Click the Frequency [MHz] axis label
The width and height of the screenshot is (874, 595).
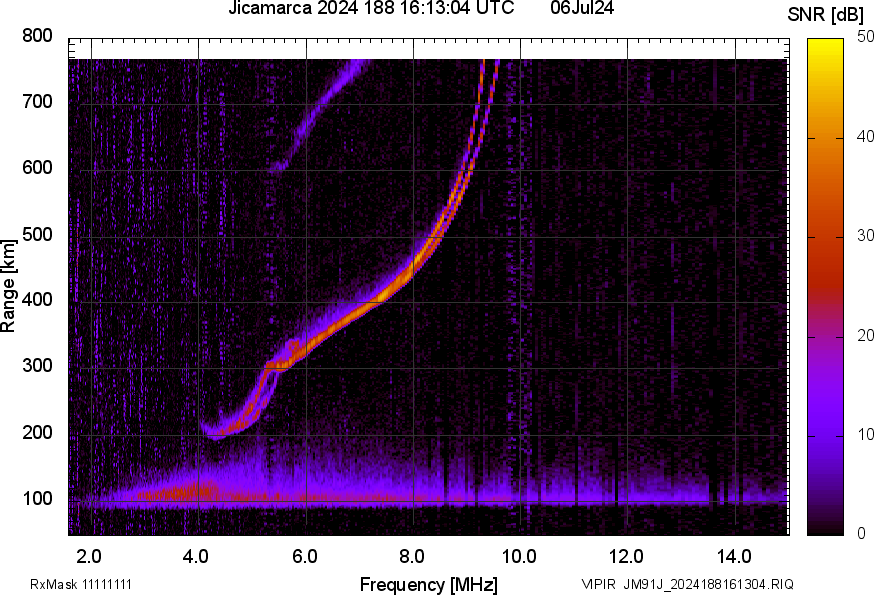click(428, 584)
